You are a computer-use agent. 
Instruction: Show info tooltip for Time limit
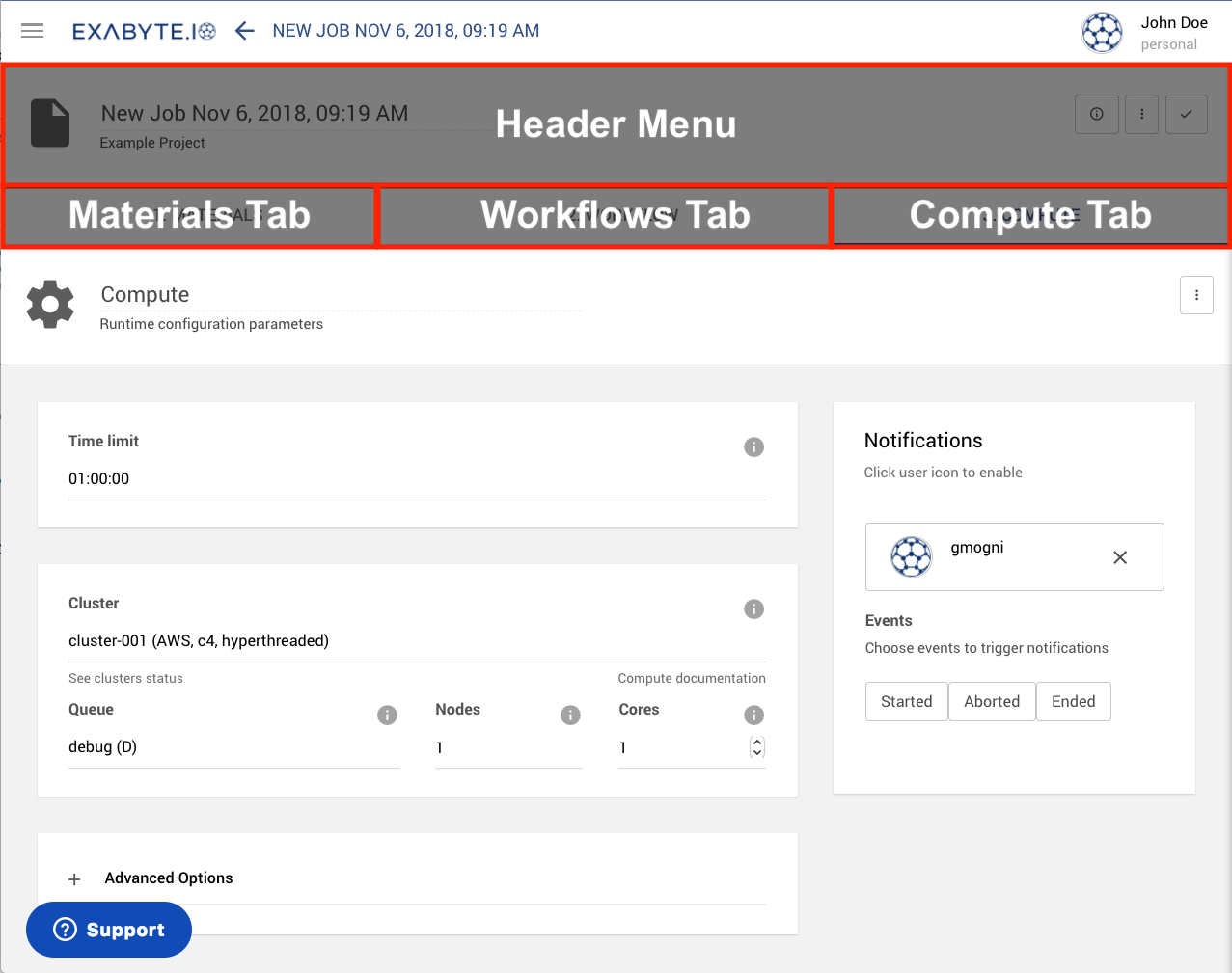(753, 447)
